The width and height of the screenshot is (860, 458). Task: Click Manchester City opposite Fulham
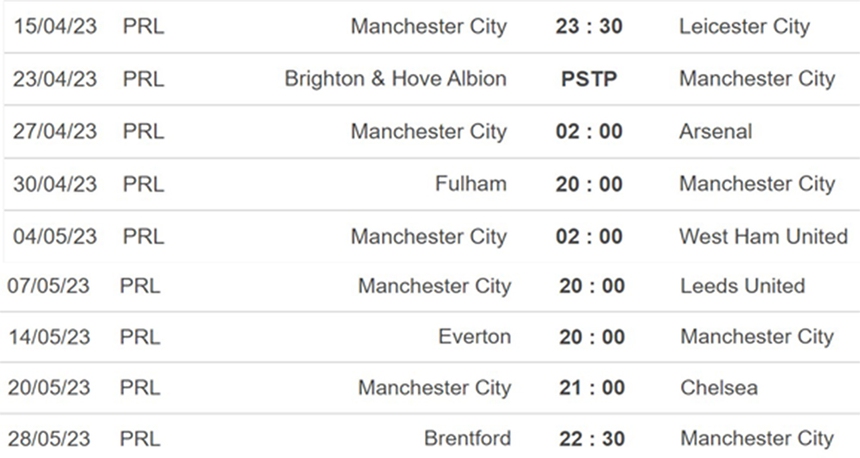tap(757, 184)
